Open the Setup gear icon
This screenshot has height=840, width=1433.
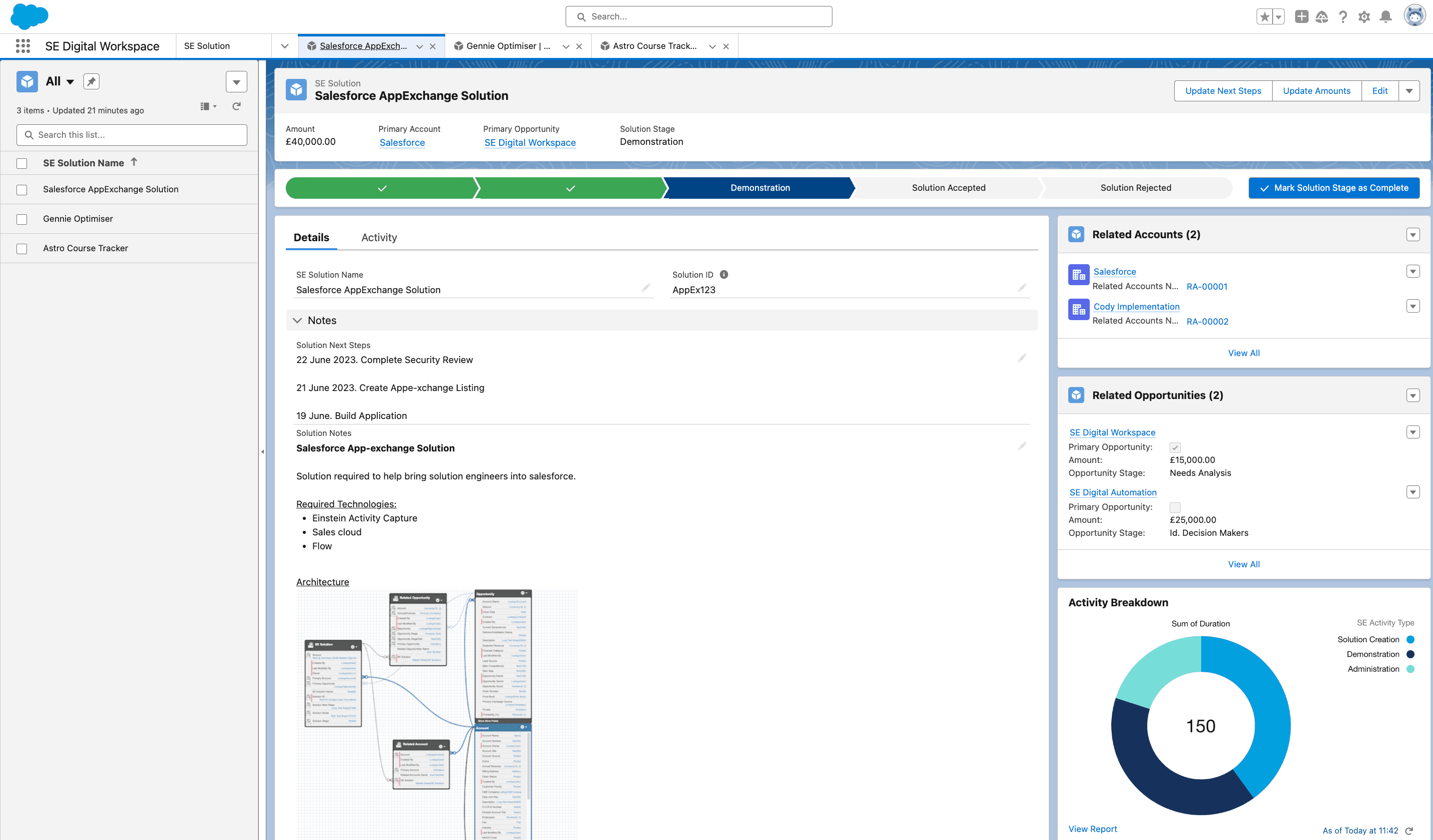pyautogui.click(x=1364, y=16)
